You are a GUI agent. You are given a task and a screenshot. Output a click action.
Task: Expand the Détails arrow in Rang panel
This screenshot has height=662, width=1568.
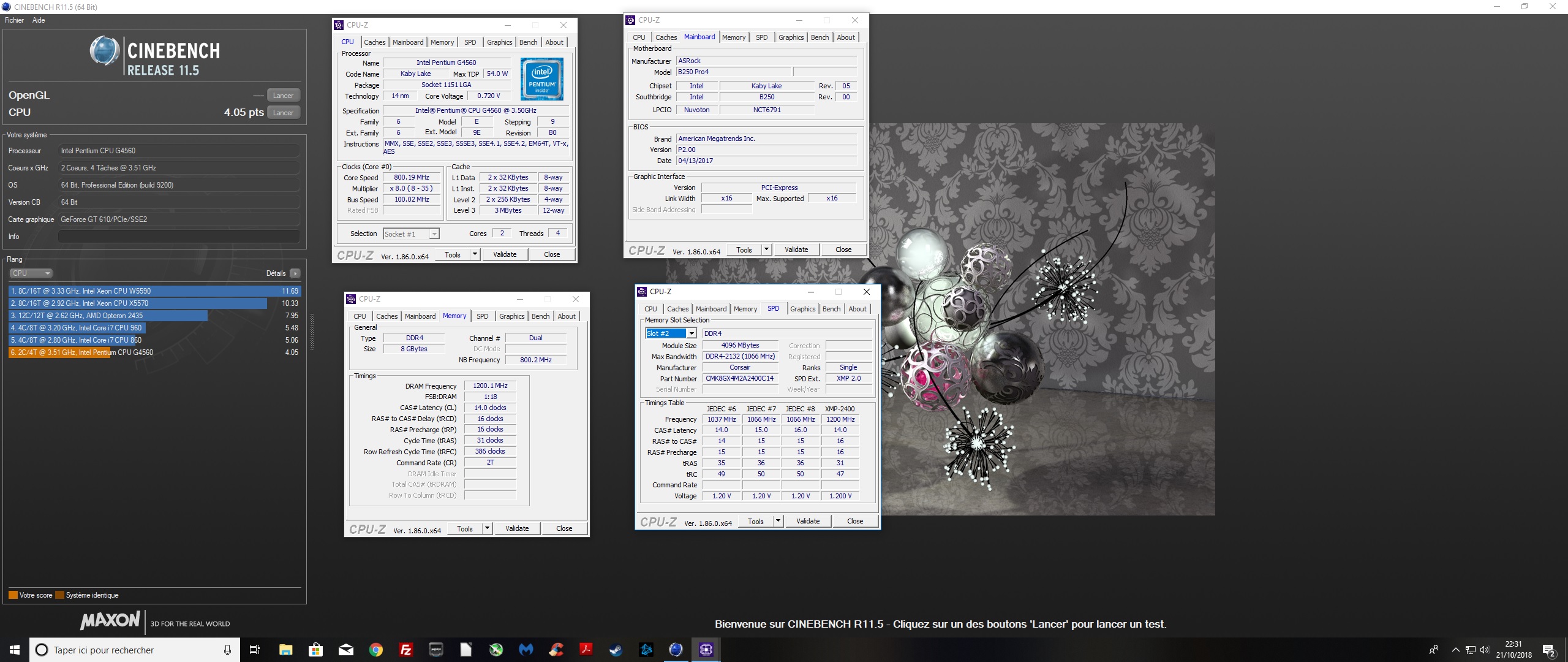tap(295, 273)
